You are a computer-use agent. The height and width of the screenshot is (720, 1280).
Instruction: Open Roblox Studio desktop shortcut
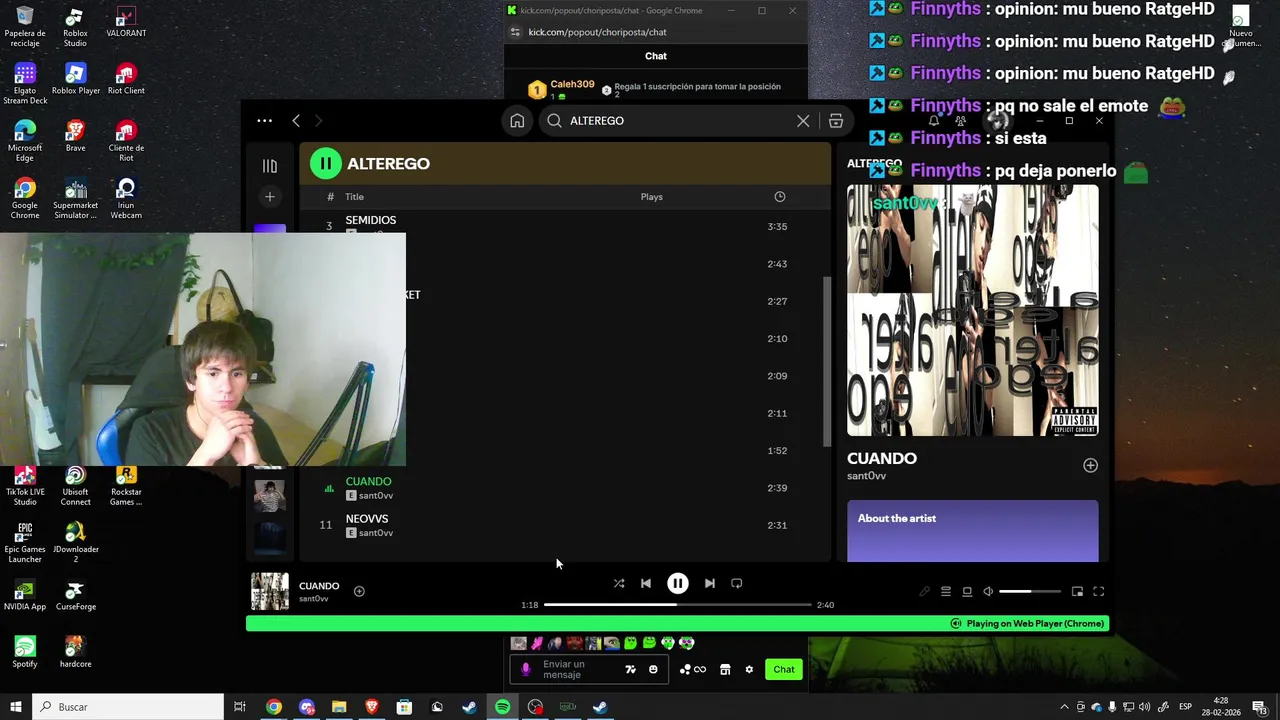pos(75,27)
